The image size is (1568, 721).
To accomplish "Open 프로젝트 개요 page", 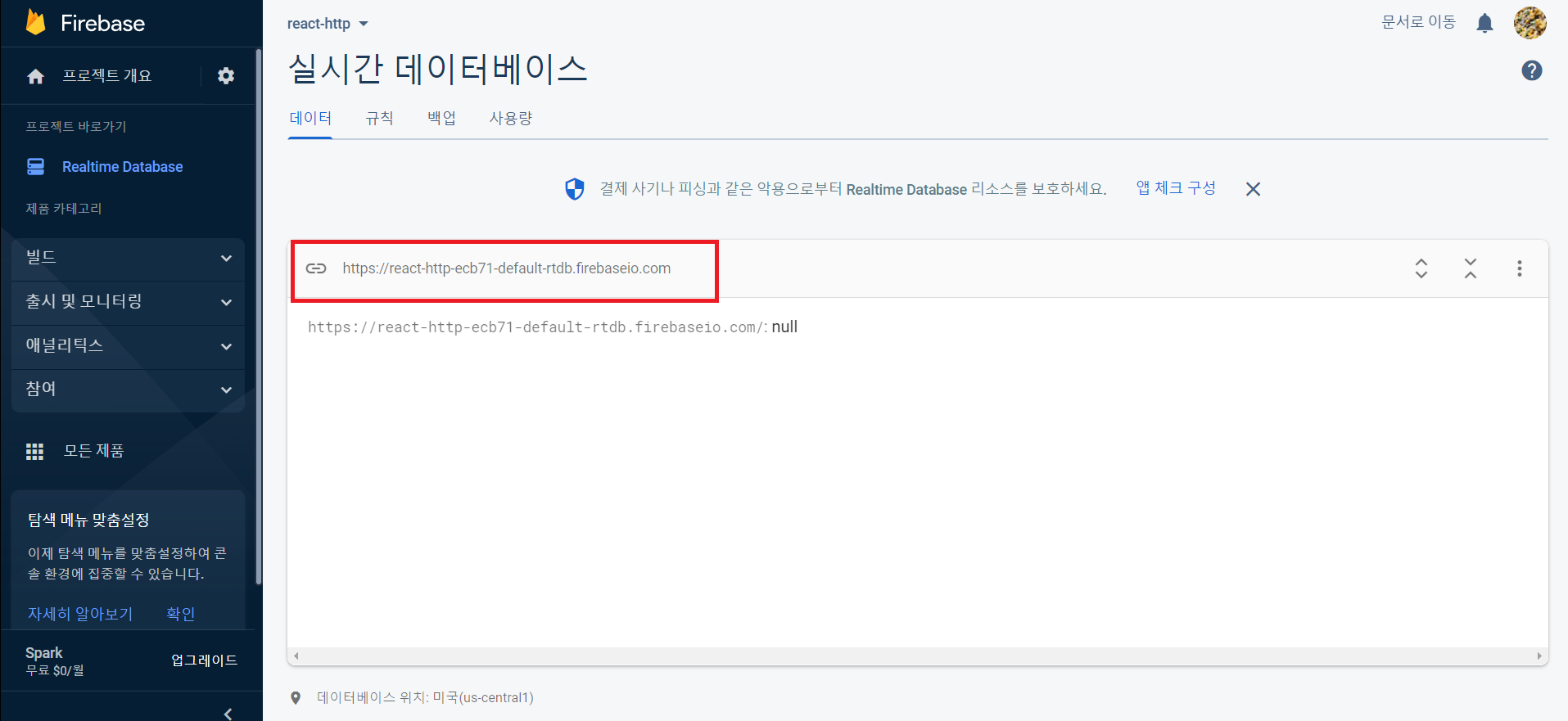I will (x=107, y=76).
